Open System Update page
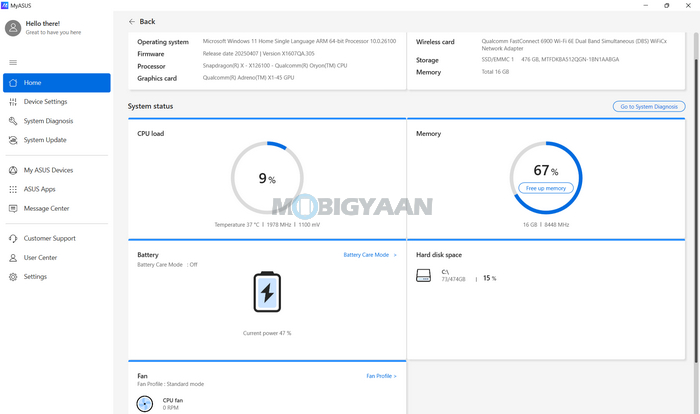700x414 pixels. (x=57, y=140)
